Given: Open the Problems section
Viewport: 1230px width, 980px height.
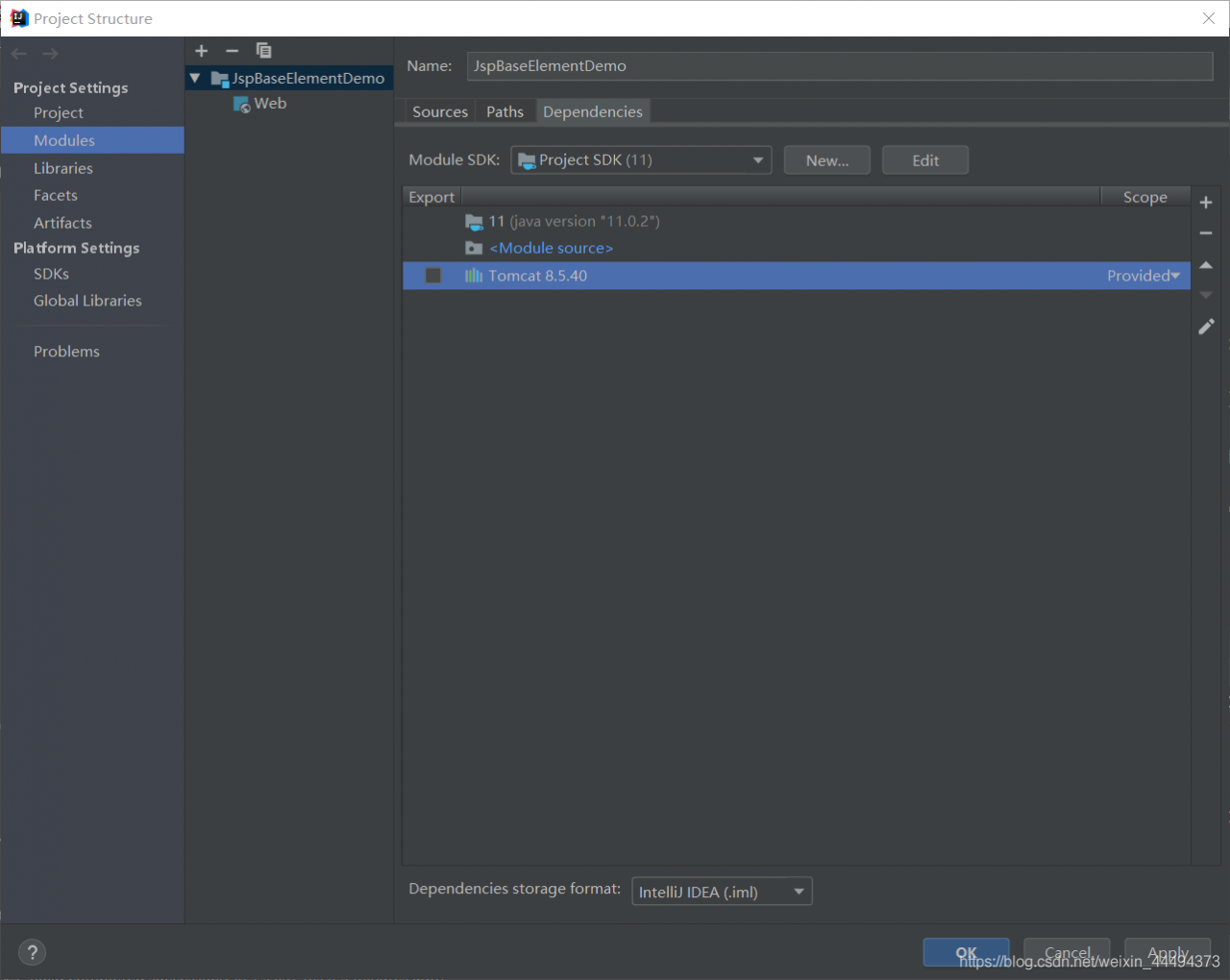Looking at the screenshot, I should (x=66, y=352).
